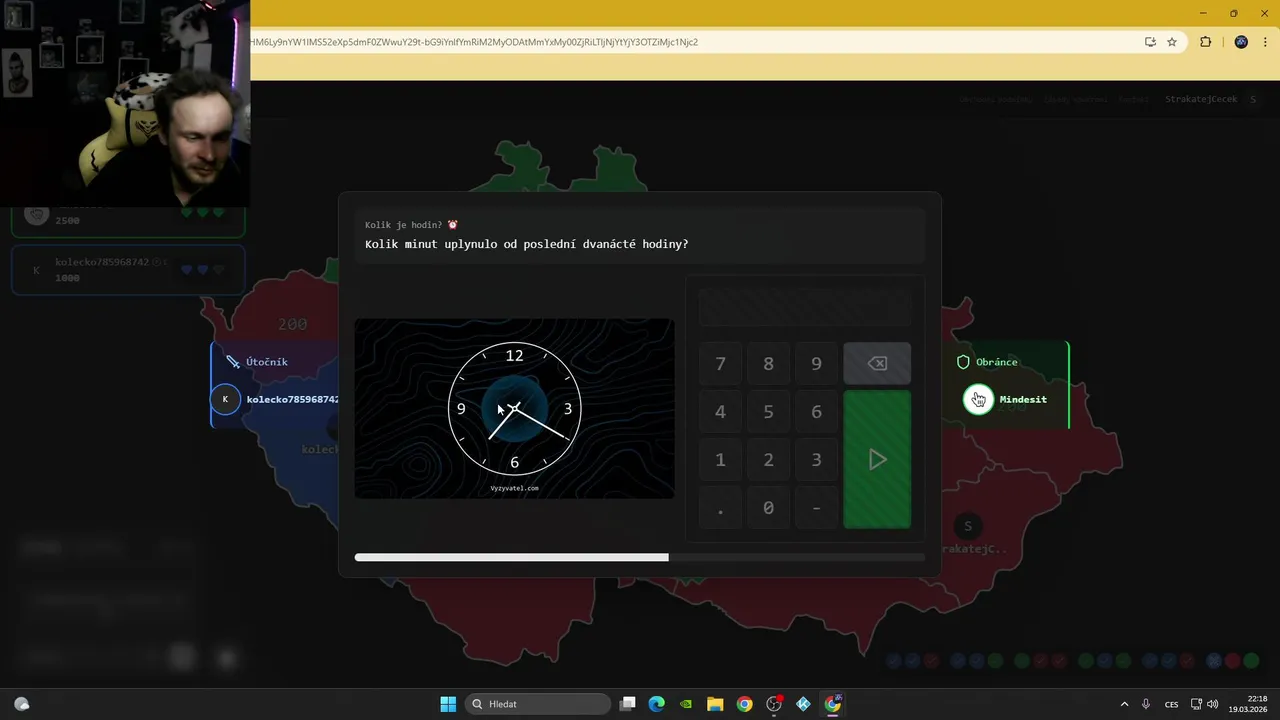Open File Explorer from taskbar

click(x=715, y=704)
